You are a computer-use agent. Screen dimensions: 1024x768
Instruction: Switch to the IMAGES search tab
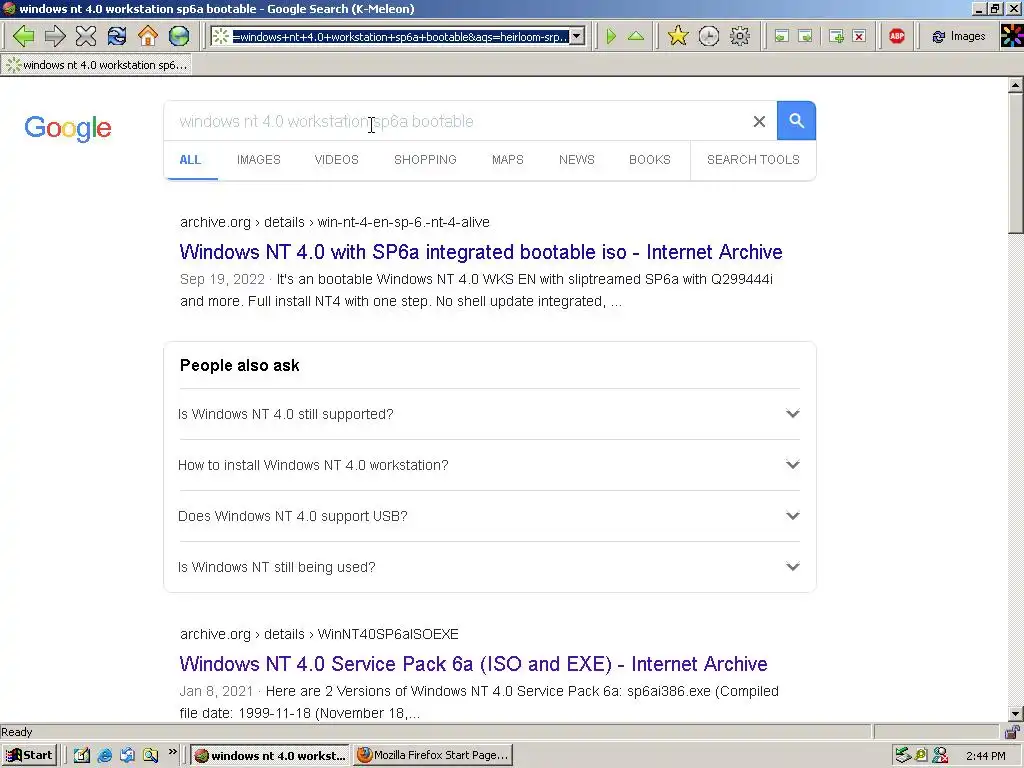[x=259, y=160]
